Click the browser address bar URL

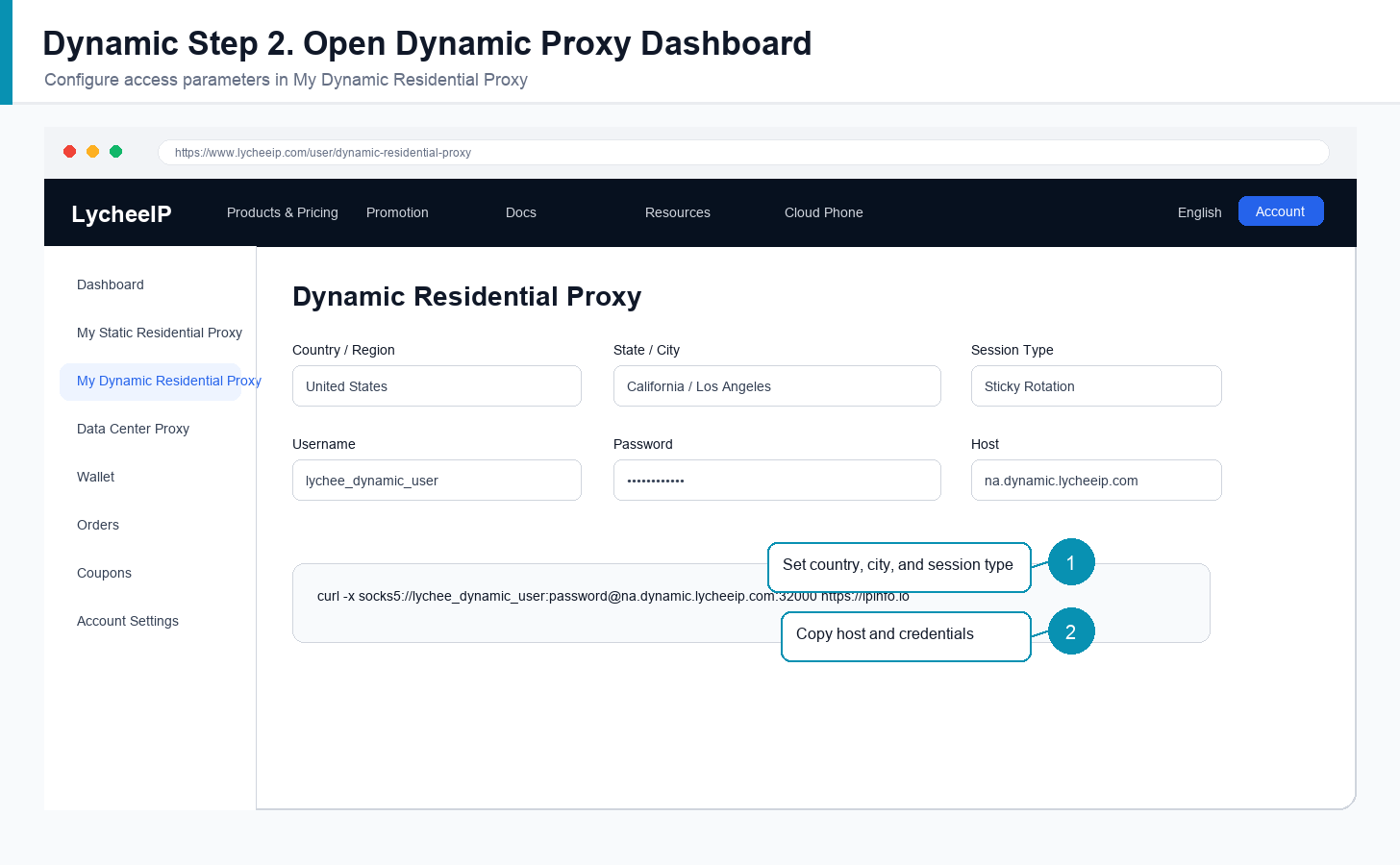743,152
